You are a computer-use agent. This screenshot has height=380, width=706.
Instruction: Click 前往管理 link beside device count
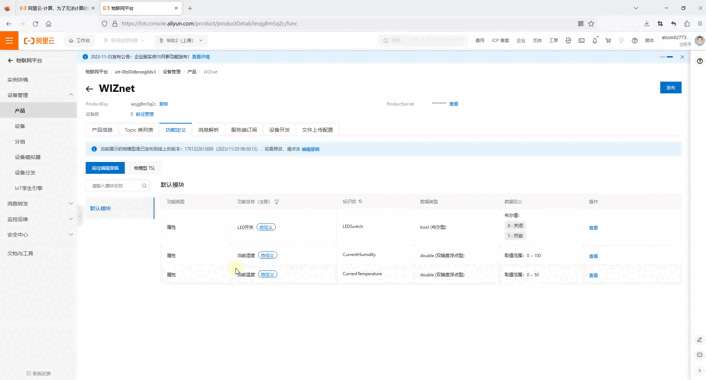[x=145, y=114]
